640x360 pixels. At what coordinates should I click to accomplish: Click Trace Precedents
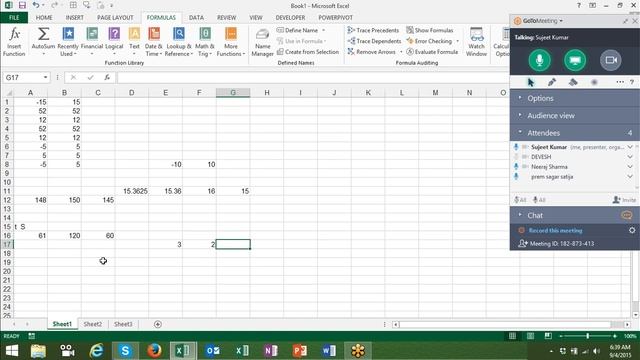373,30
